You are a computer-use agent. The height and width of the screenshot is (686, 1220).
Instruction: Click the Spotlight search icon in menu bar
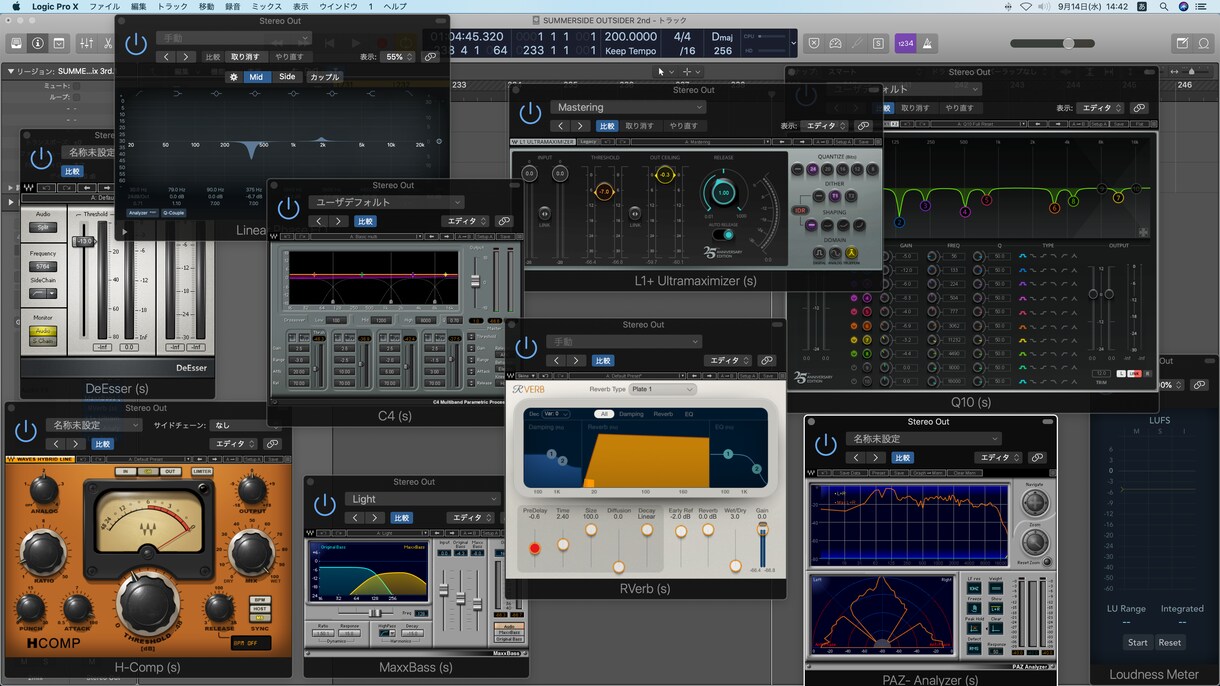(x=1162, y=6)
